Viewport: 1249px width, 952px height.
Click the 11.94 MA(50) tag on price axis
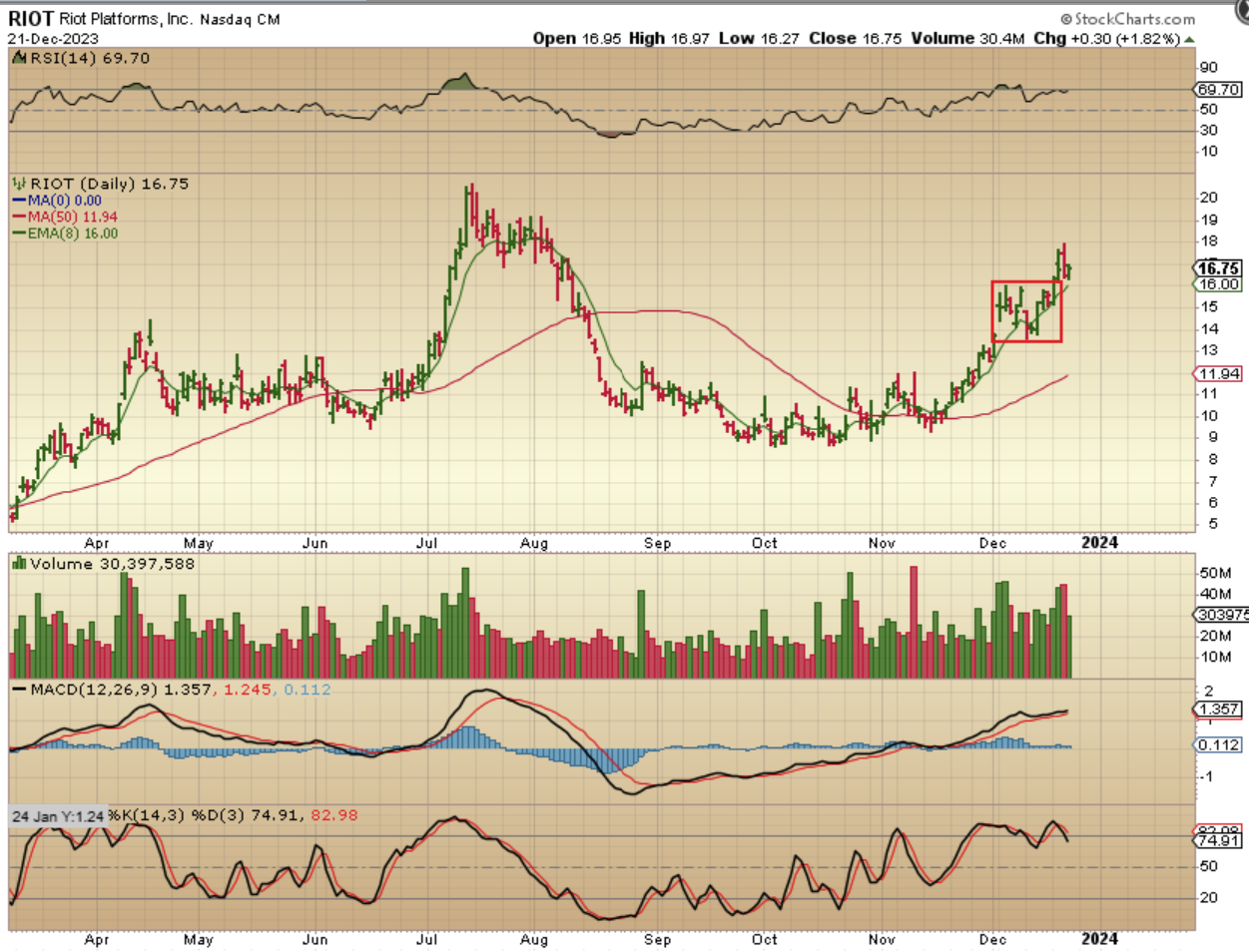pos(1218,374)
